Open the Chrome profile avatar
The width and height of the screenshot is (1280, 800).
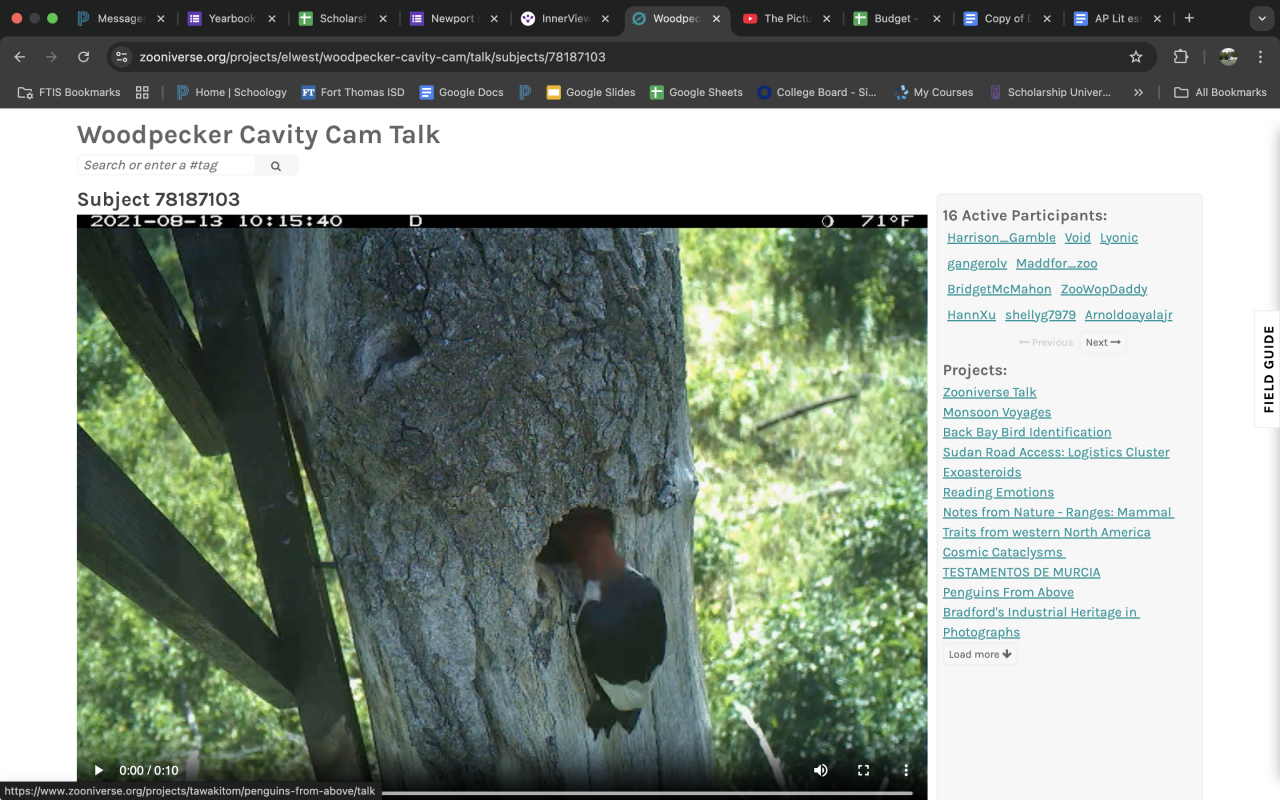pos(1229,57)
